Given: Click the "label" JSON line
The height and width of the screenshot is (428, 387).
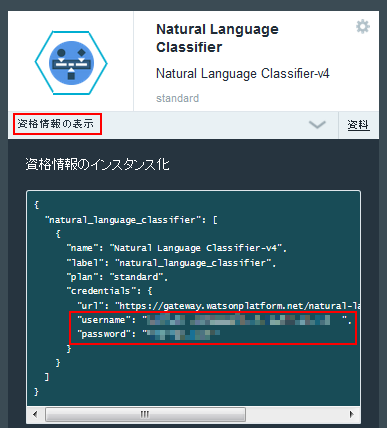Looking at the screenshot, I should pos(171,263).
